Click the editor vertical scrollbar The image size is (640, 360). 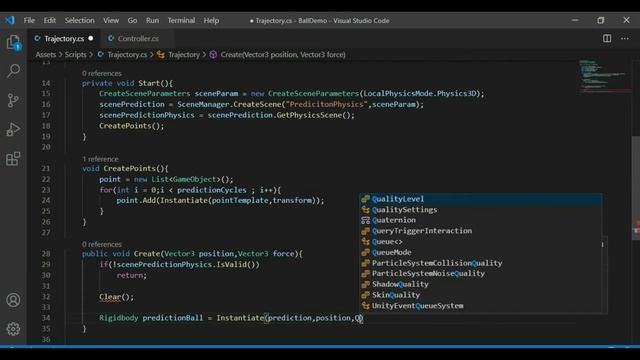point(636,188)
